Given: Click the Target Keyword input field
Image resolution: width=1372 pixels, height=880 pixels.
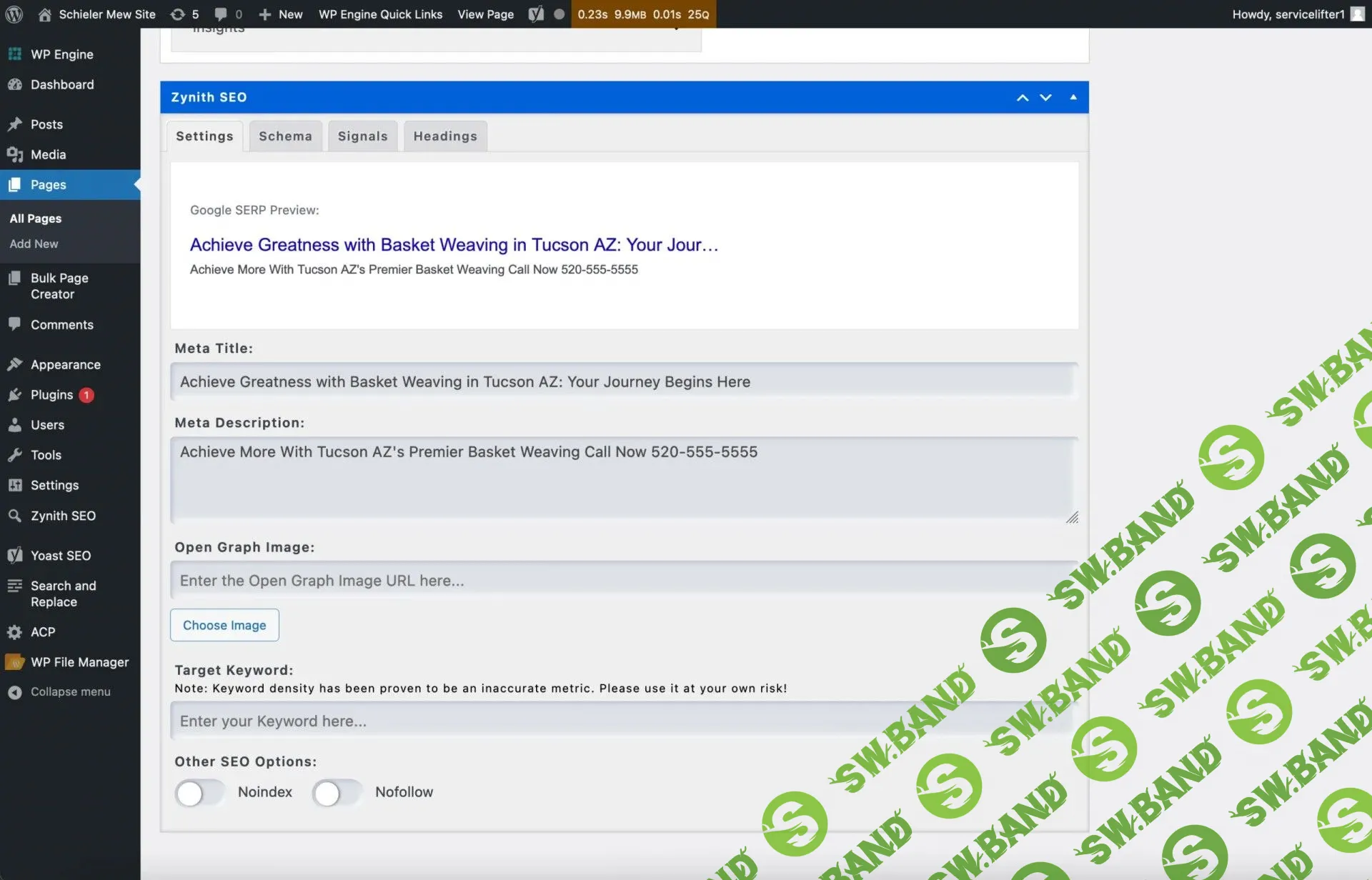Looking at the screenshot, I should (x=622, y=721).
